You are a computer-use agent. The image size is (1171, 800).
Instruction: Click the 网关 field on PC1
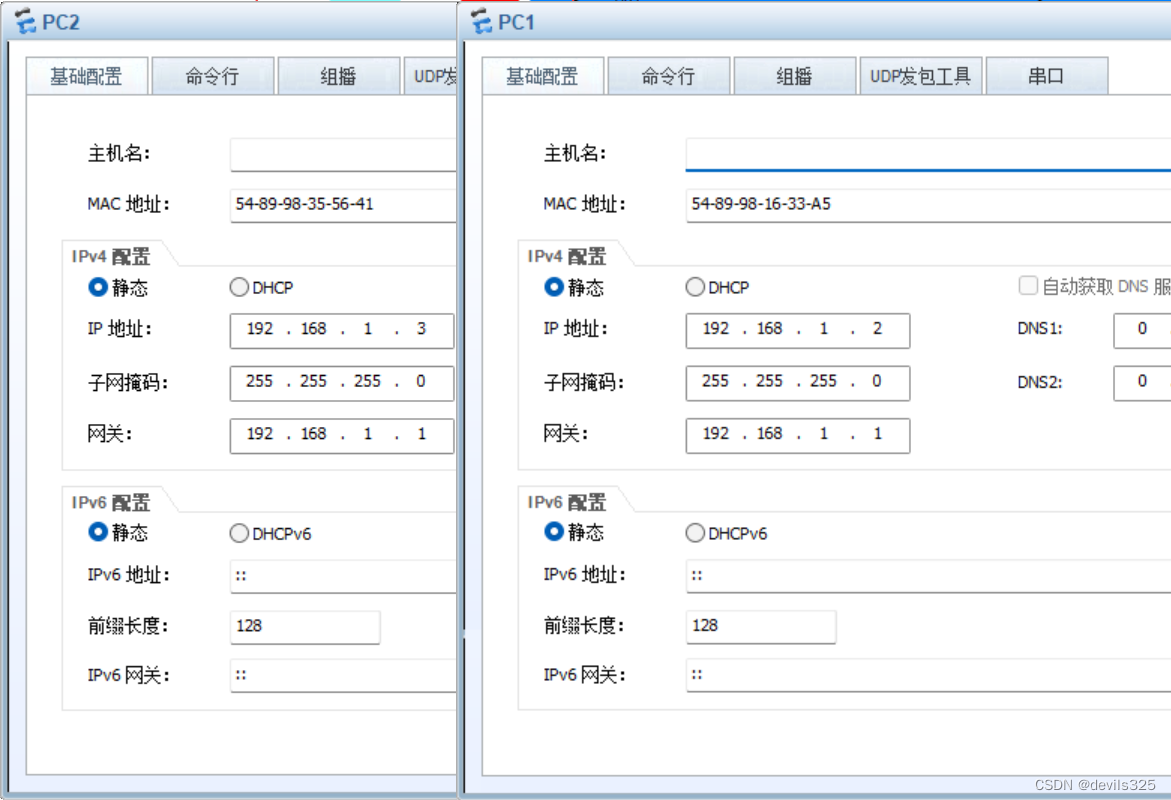(797, 435)
